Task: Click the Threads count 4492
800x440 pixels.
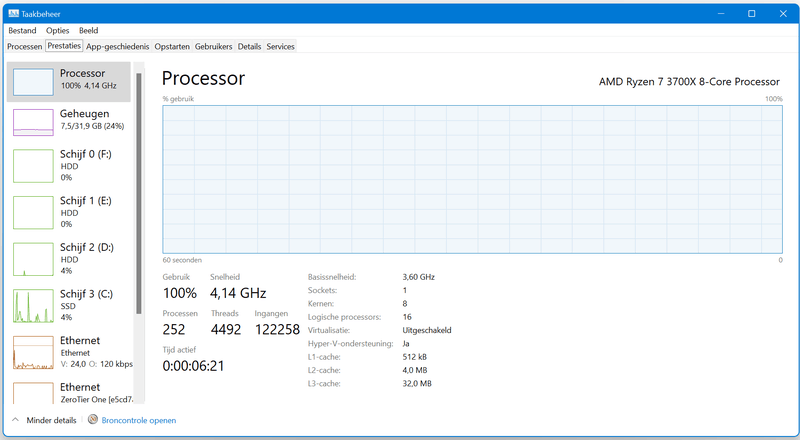Action: pyautogui.click(x=226, y=329)
